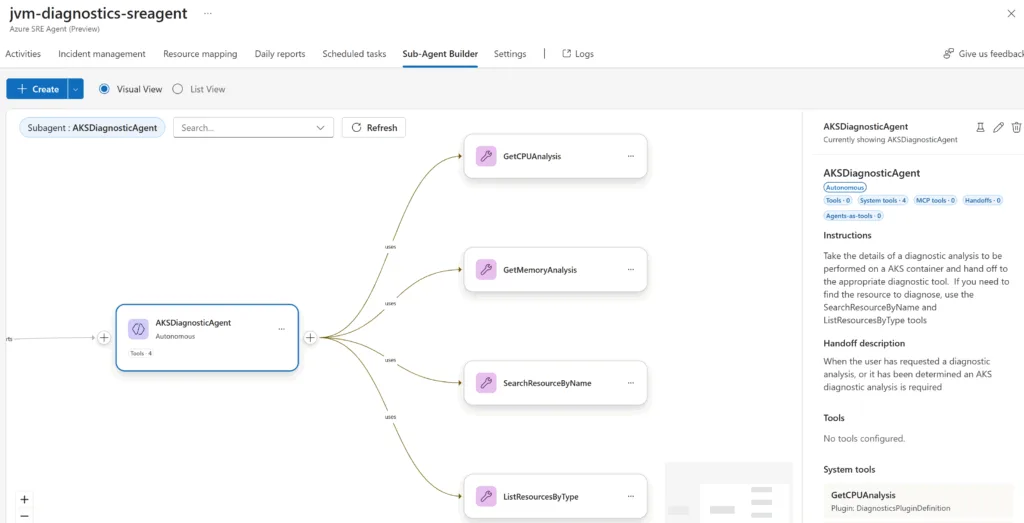Click the Autonomous badge in details panel
1024x523 pixels.
point(845,187)
